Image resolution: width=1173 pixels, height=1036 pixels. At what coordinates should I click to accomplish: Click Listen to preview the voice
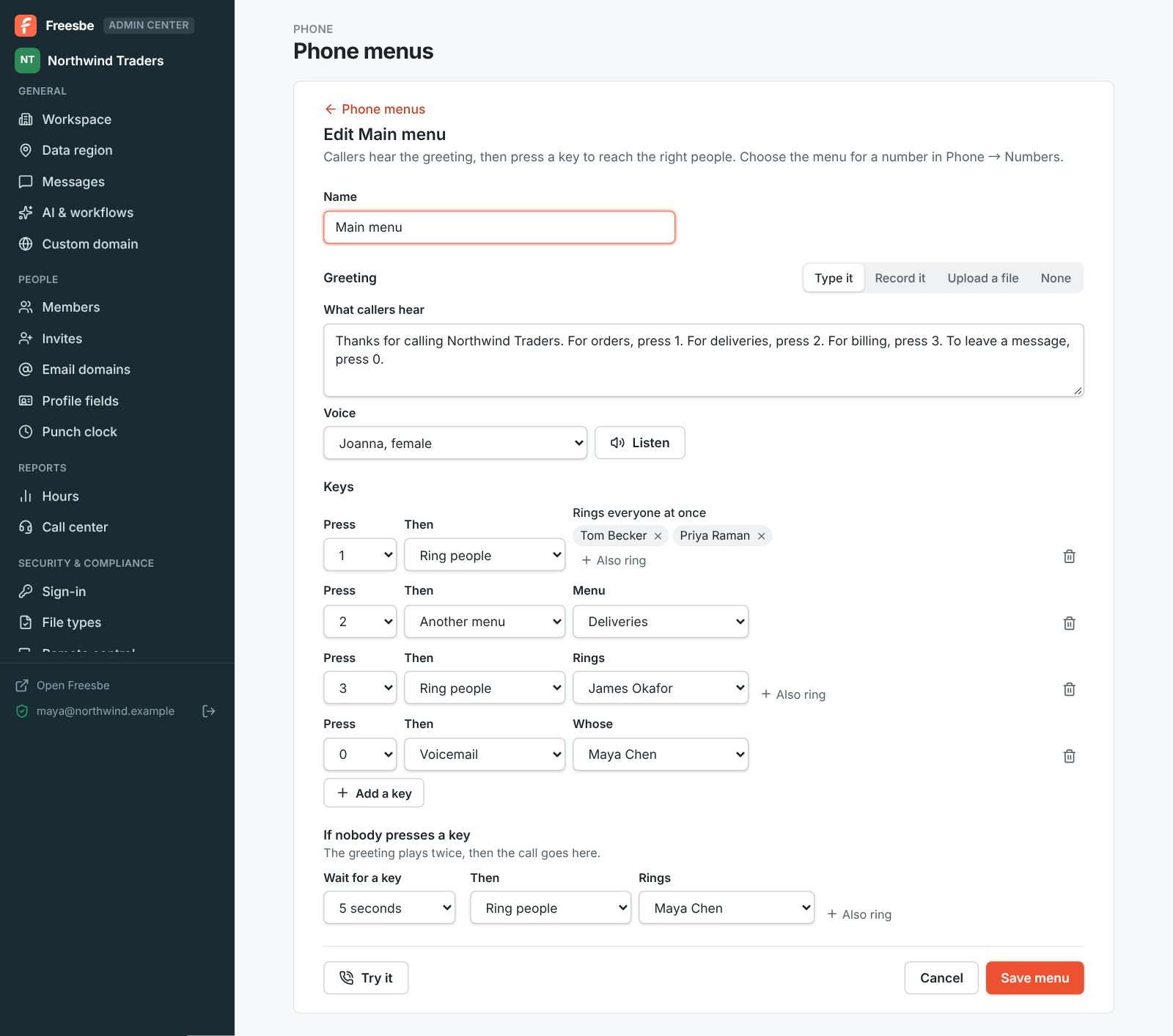[640, 443]
